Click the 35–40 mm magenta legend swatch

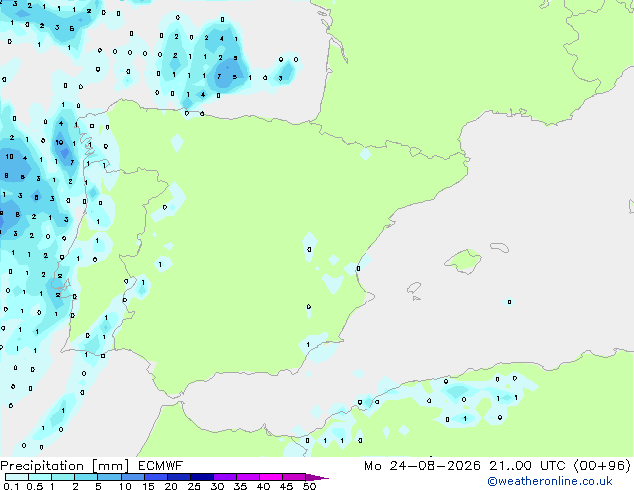247,477
